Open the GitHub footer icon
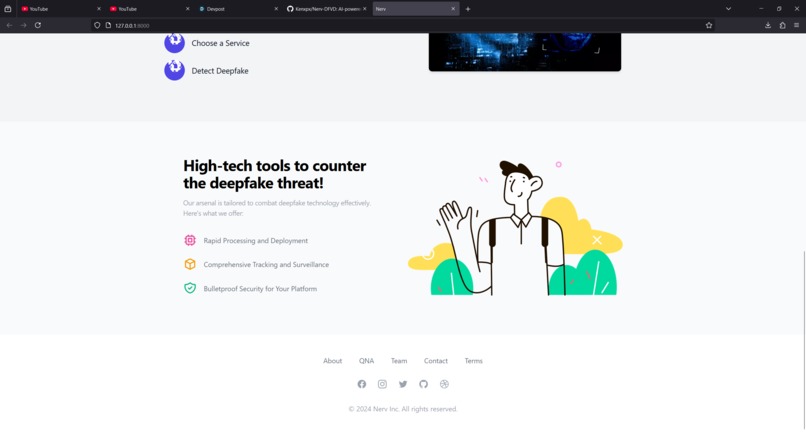The width and height of the screenshot is (806, 434). 424,384
